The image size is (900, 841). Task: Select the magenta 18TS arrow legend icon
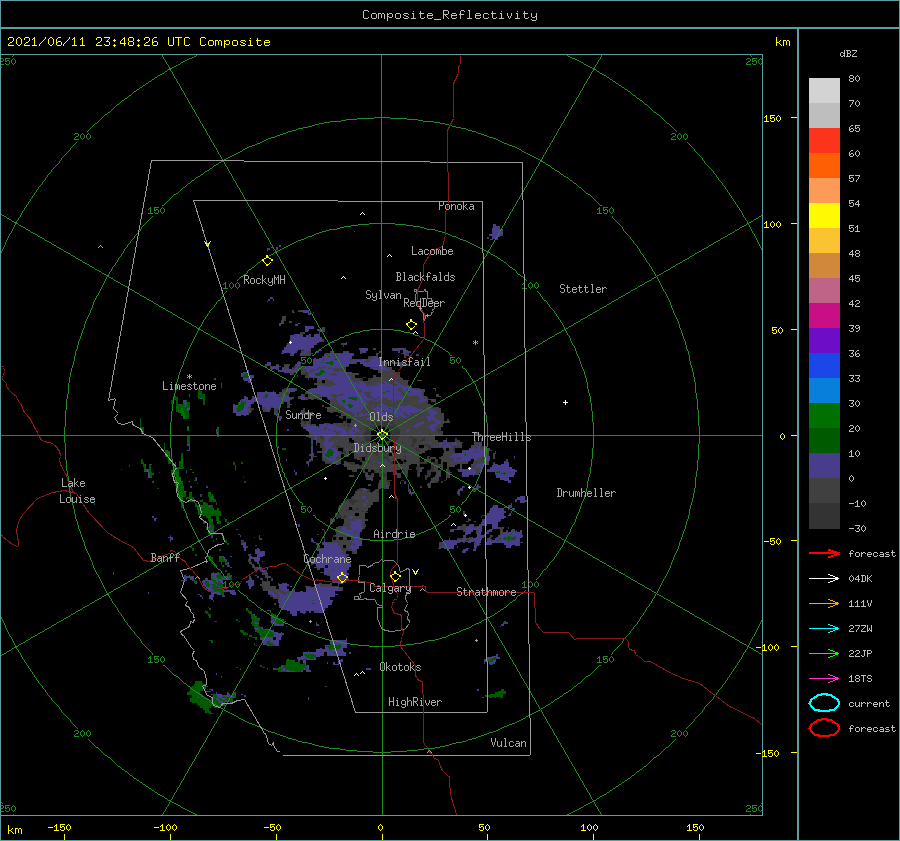824,679
